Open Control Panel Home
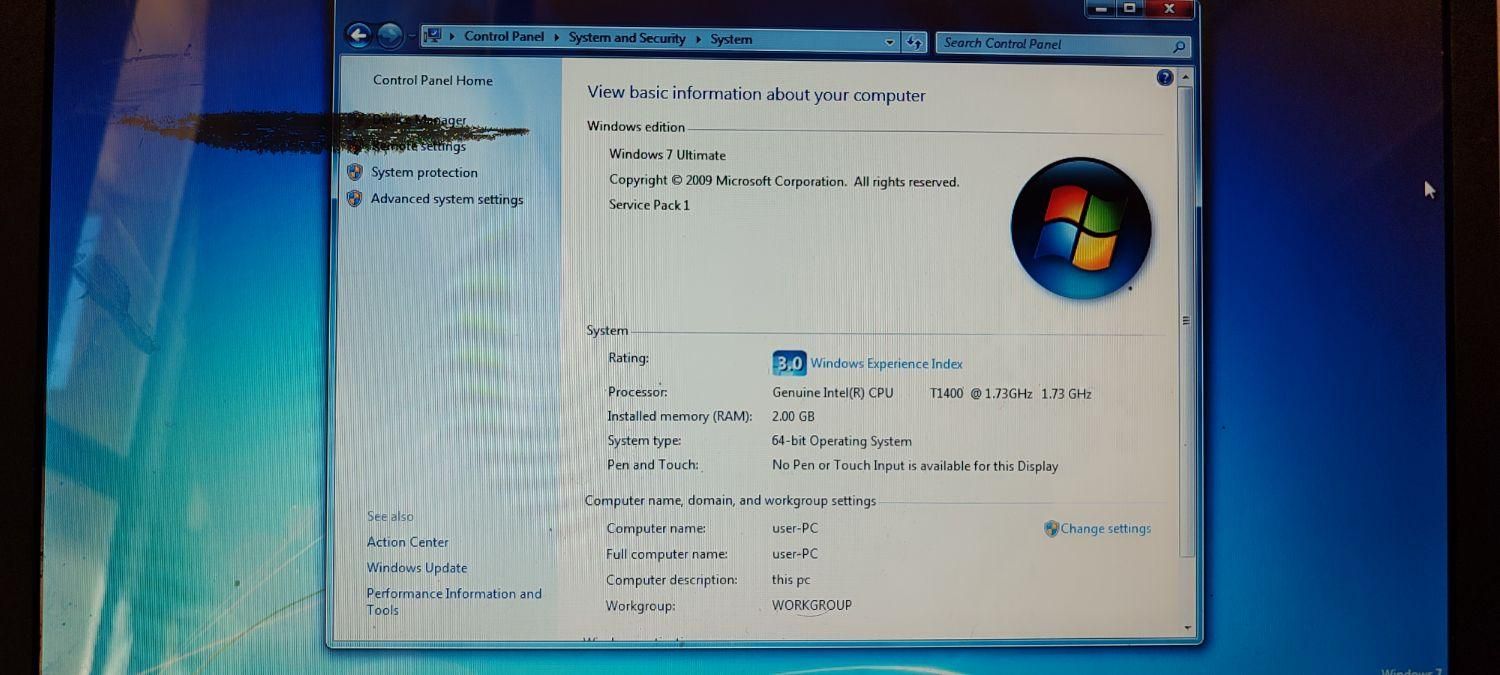The width and height of the screenshot is (1500, 675). point(433,80)
